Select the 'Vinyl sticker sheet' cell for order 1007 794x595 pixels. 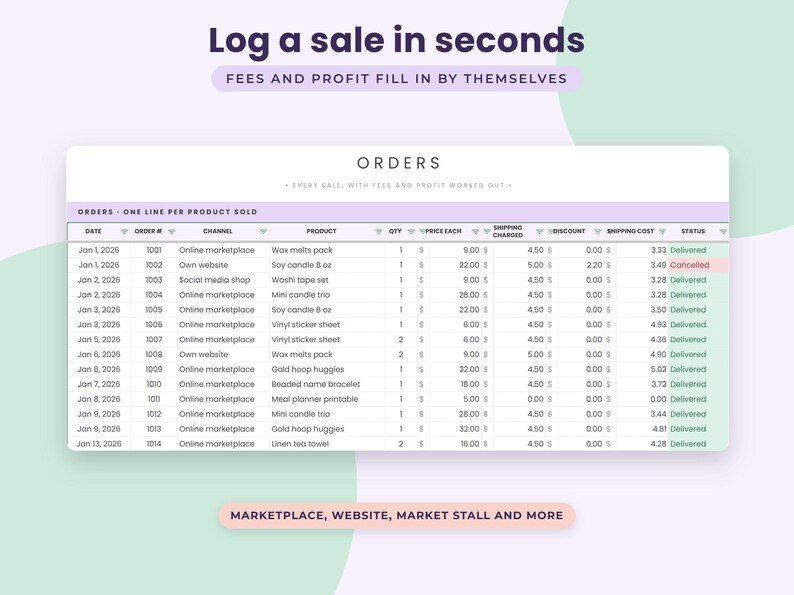click(x=327, y=339)
